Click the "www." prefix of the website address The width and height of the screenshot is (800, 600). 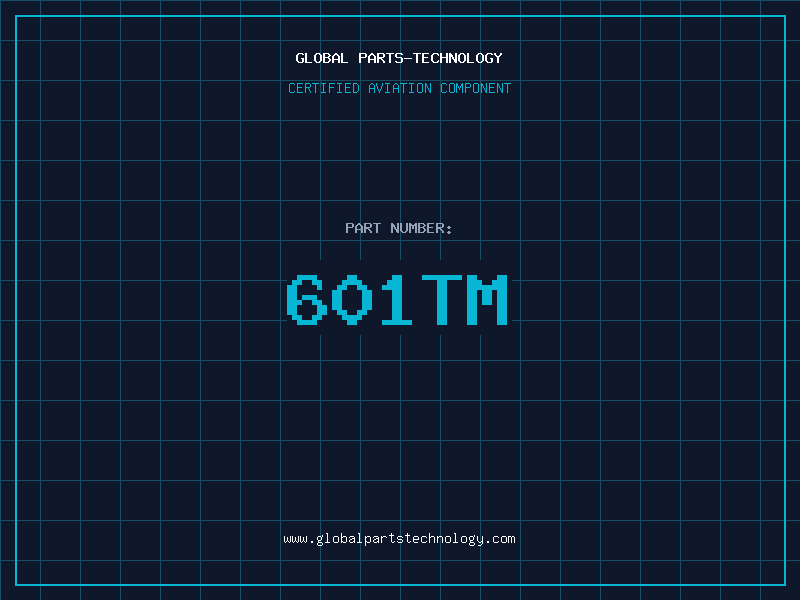pyautogui.click(x=298, y=539)
